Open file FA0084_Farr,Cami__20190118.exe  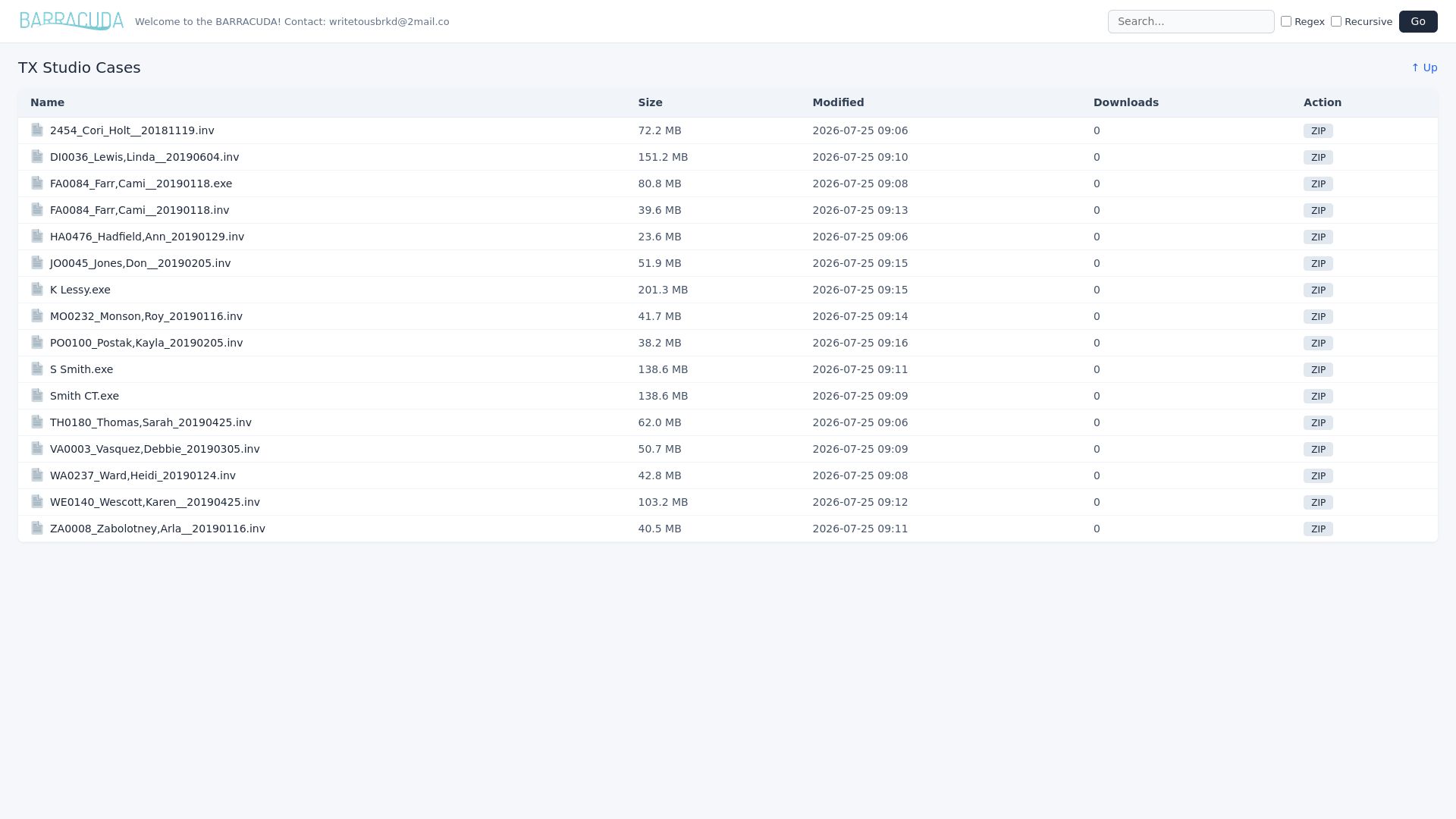[x=141, y=184]
